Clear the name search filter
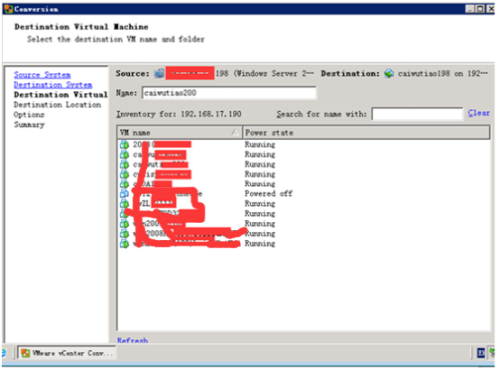Screen dimensions: 500x370 (x=479, y=113)
